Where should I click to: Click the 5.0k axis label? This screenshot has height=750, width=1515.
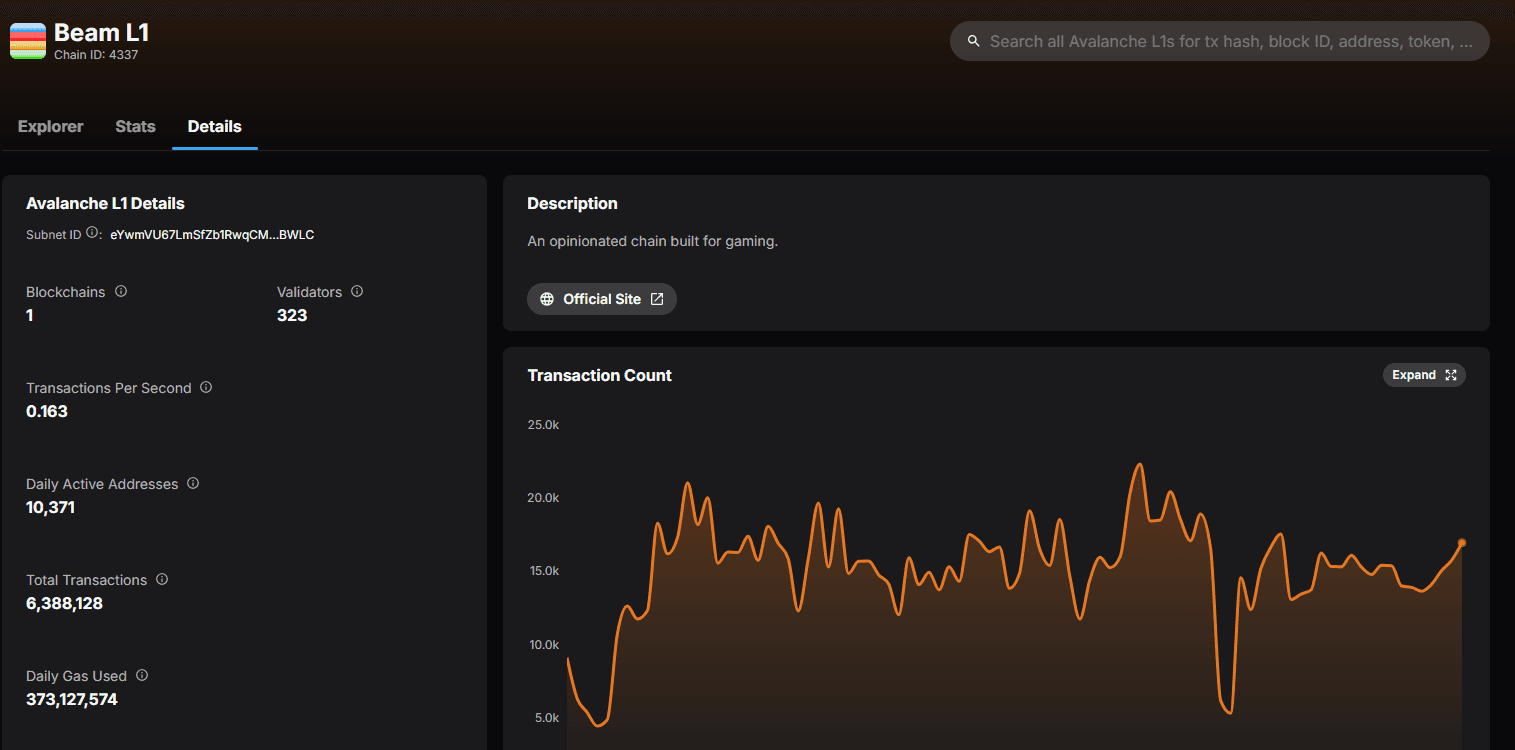[546, 718]
